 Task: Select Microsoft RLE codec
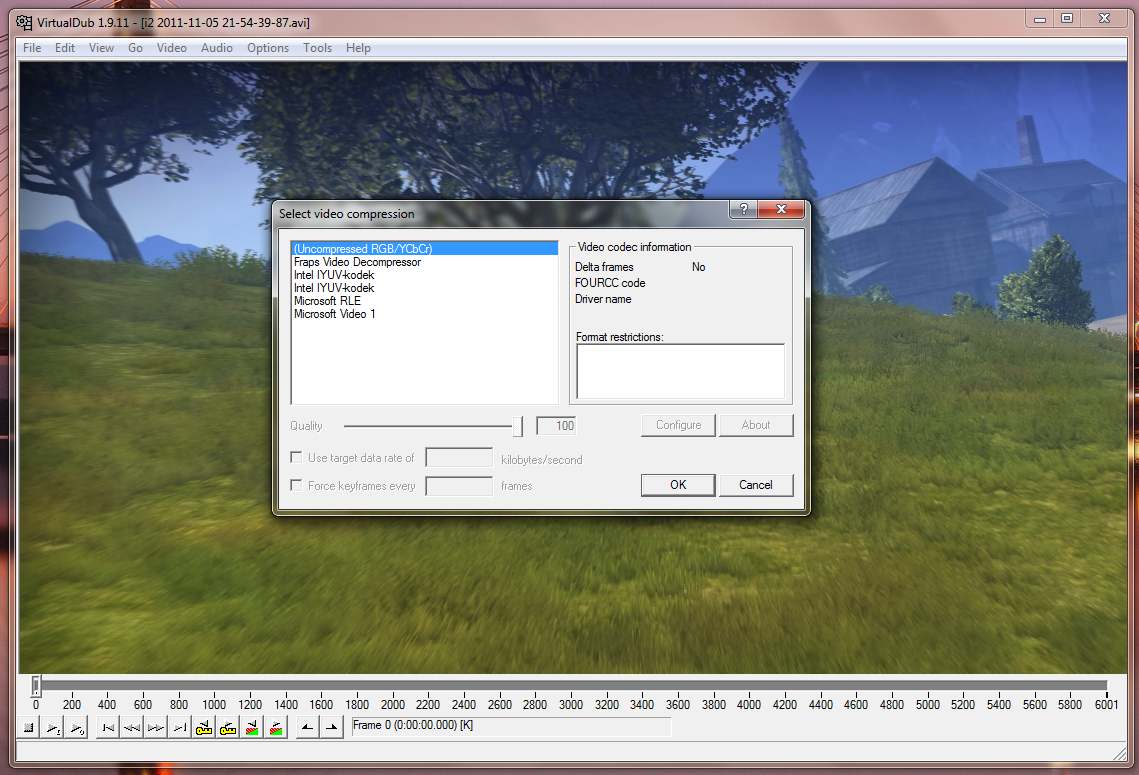[x=424, y=301]
